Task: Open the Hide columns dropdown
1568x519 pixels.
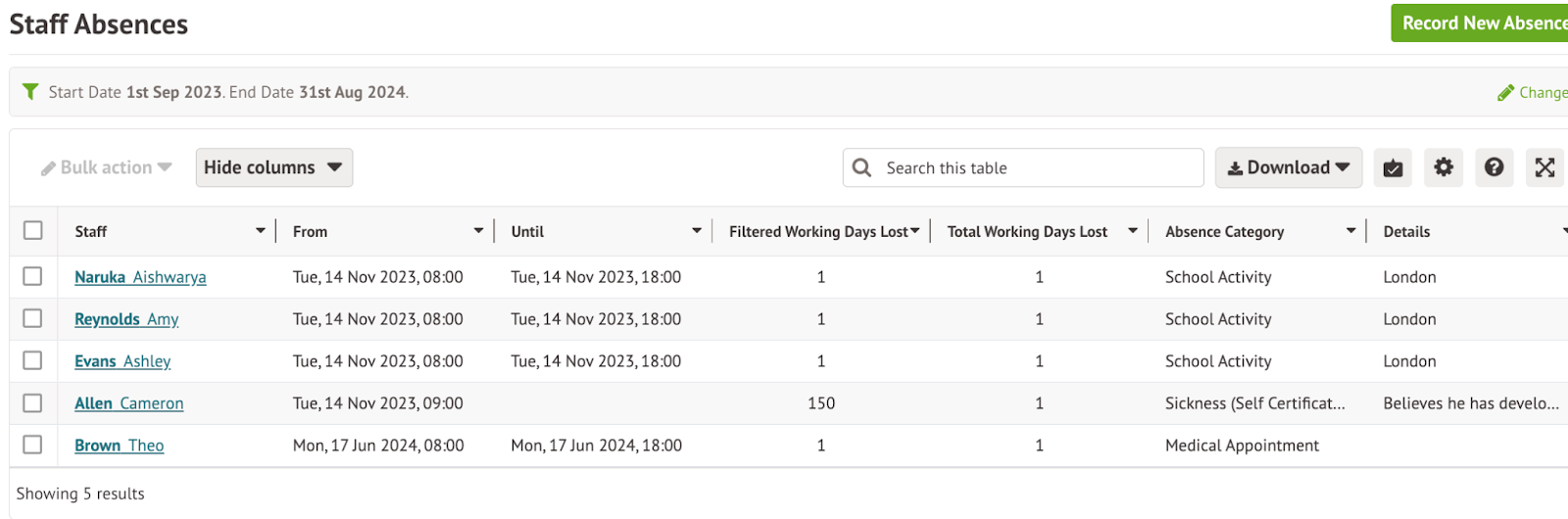Action: tap(273, 167)
